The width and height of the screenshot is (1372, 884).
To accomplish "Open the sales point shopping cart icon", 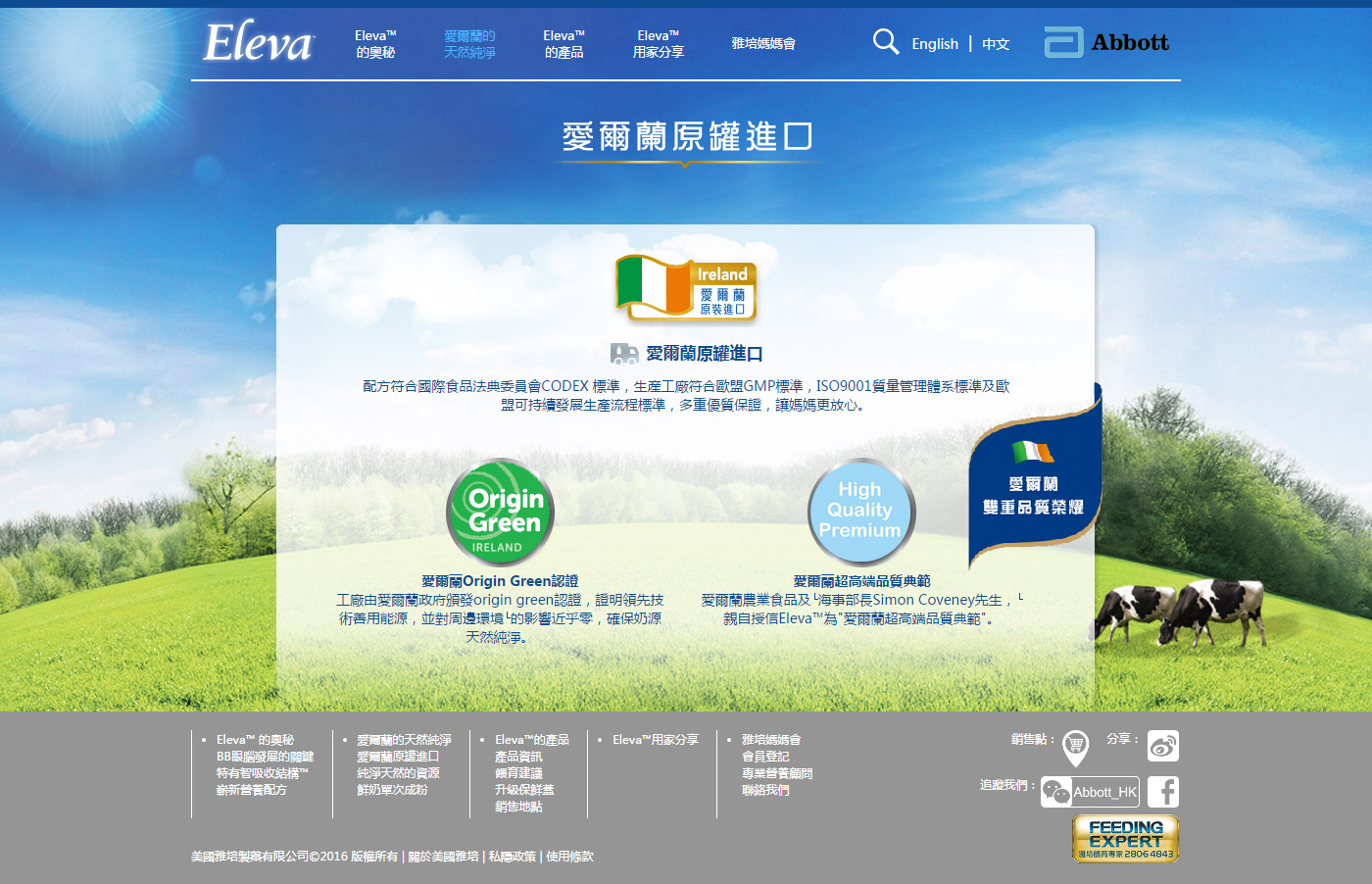I will (1075, 748).
